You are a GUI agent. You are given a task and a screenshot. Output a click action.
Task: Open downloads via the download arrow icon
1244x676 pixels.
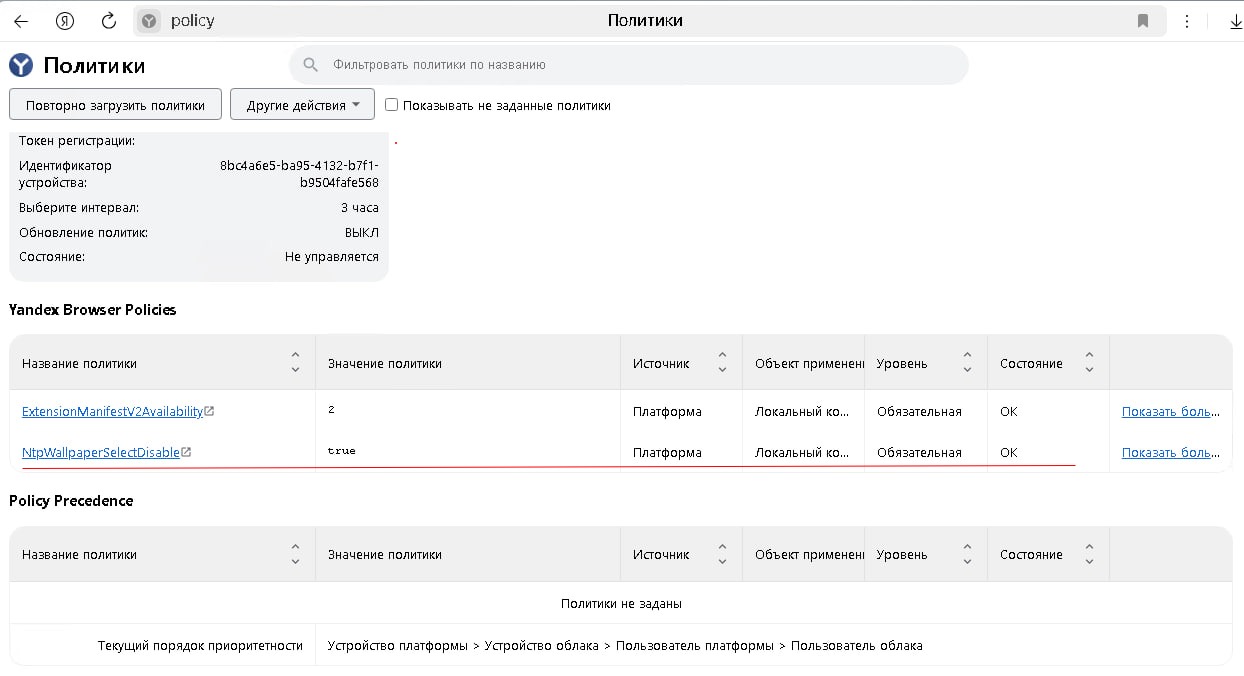[1235, 22]
